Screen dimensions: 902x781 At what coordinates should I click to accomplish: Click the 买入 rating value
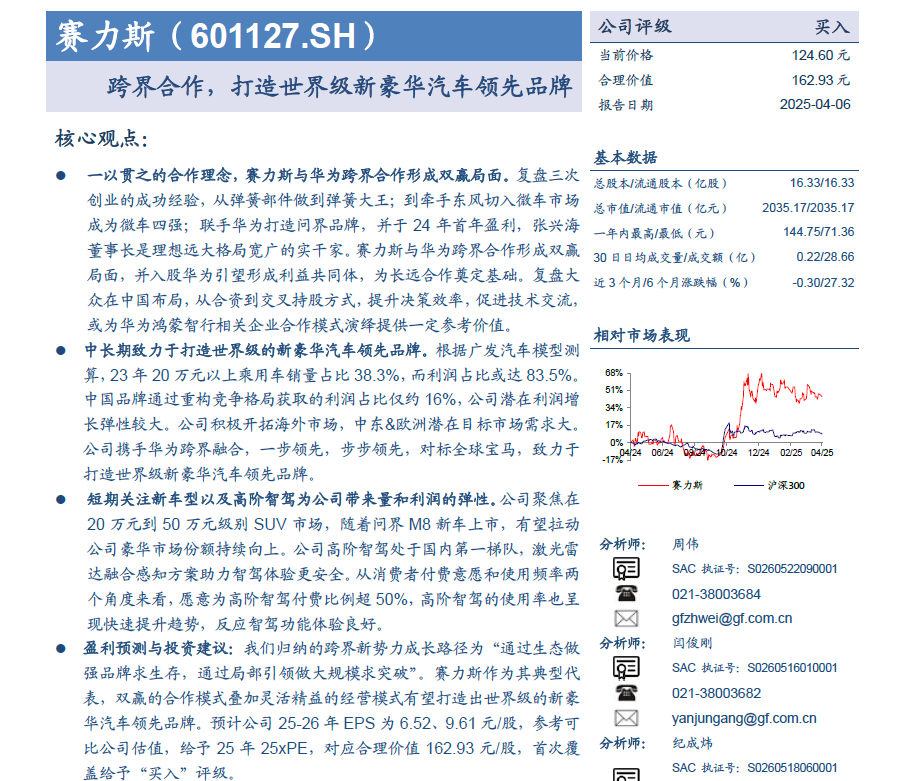click(832, 27)
